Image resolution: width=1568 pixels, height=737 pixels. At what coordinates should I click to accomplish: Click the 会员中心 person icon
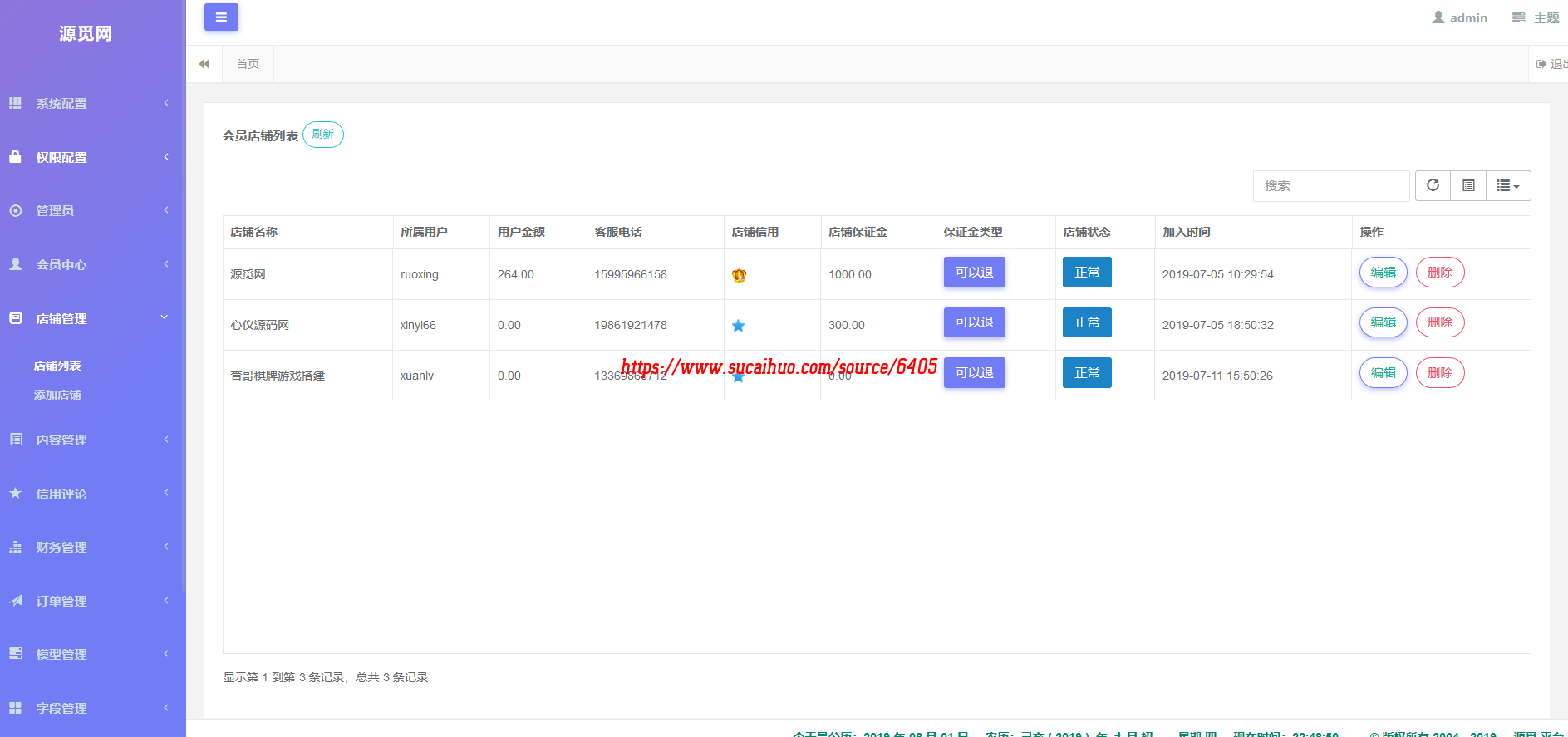pos(15,263)
